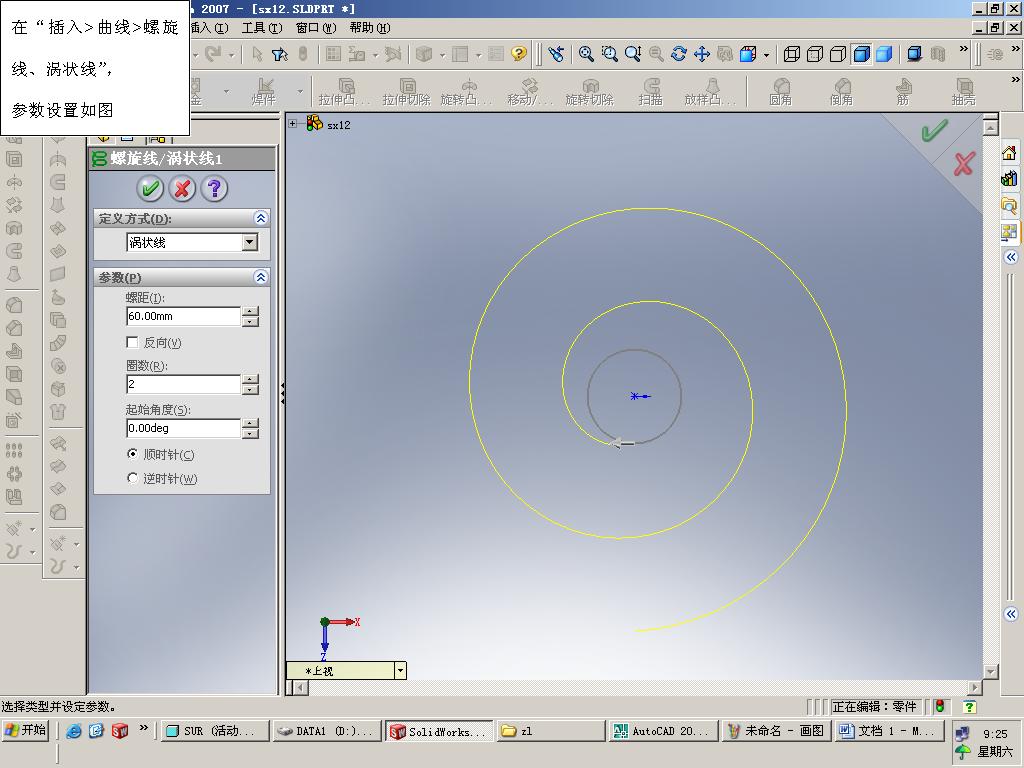The image size is (1024, 768).
Task: Switch to Shaded with Edges display icon
Action: 861,54
